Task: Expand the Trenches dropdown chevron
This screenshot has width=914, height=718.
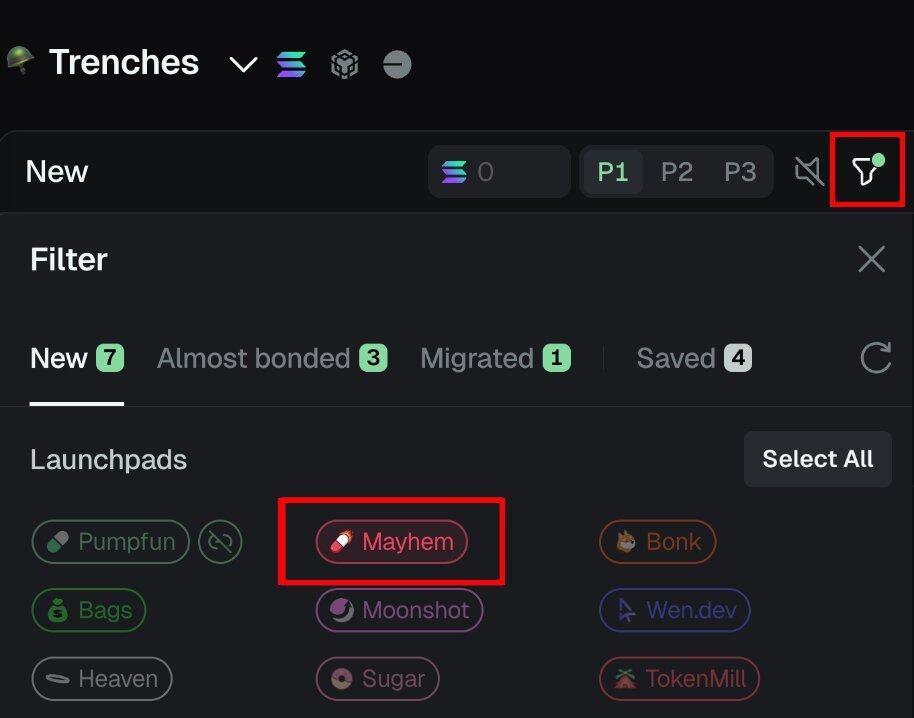Action: point(243,65)
